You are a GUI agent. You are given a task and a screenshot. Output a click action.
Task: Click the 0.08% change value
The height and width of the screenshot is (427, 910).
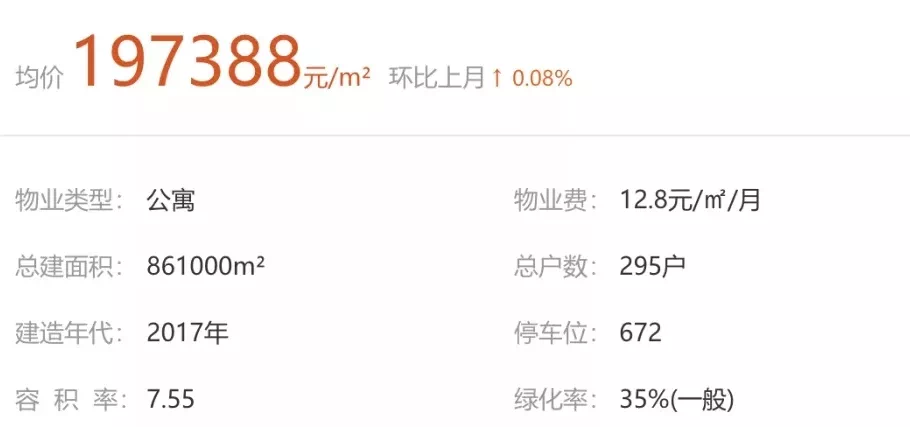[542, 78]
